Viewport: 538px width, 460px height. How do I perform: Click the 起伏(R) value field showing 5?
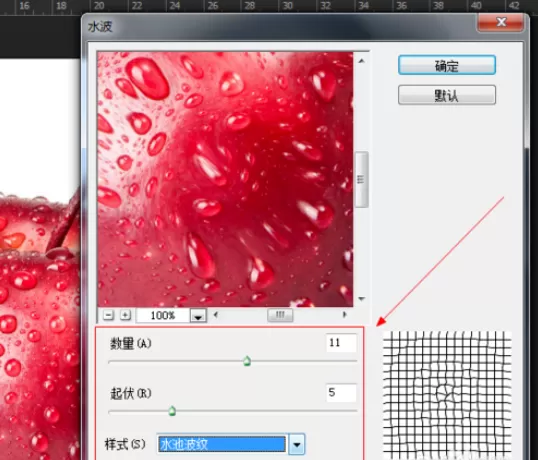(x=341, y=392)
